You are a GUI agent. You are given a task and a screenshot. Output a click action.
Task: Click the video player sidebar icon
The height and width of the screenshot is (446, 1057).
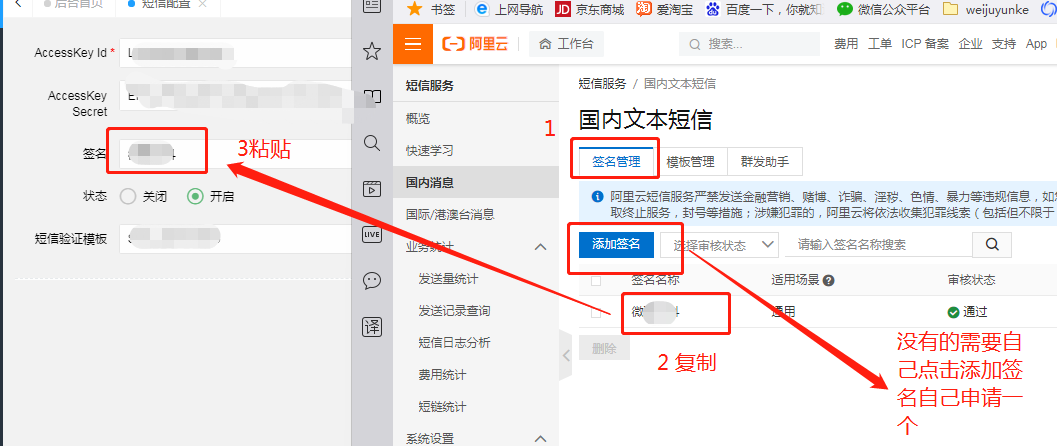(x=372, y=189)
